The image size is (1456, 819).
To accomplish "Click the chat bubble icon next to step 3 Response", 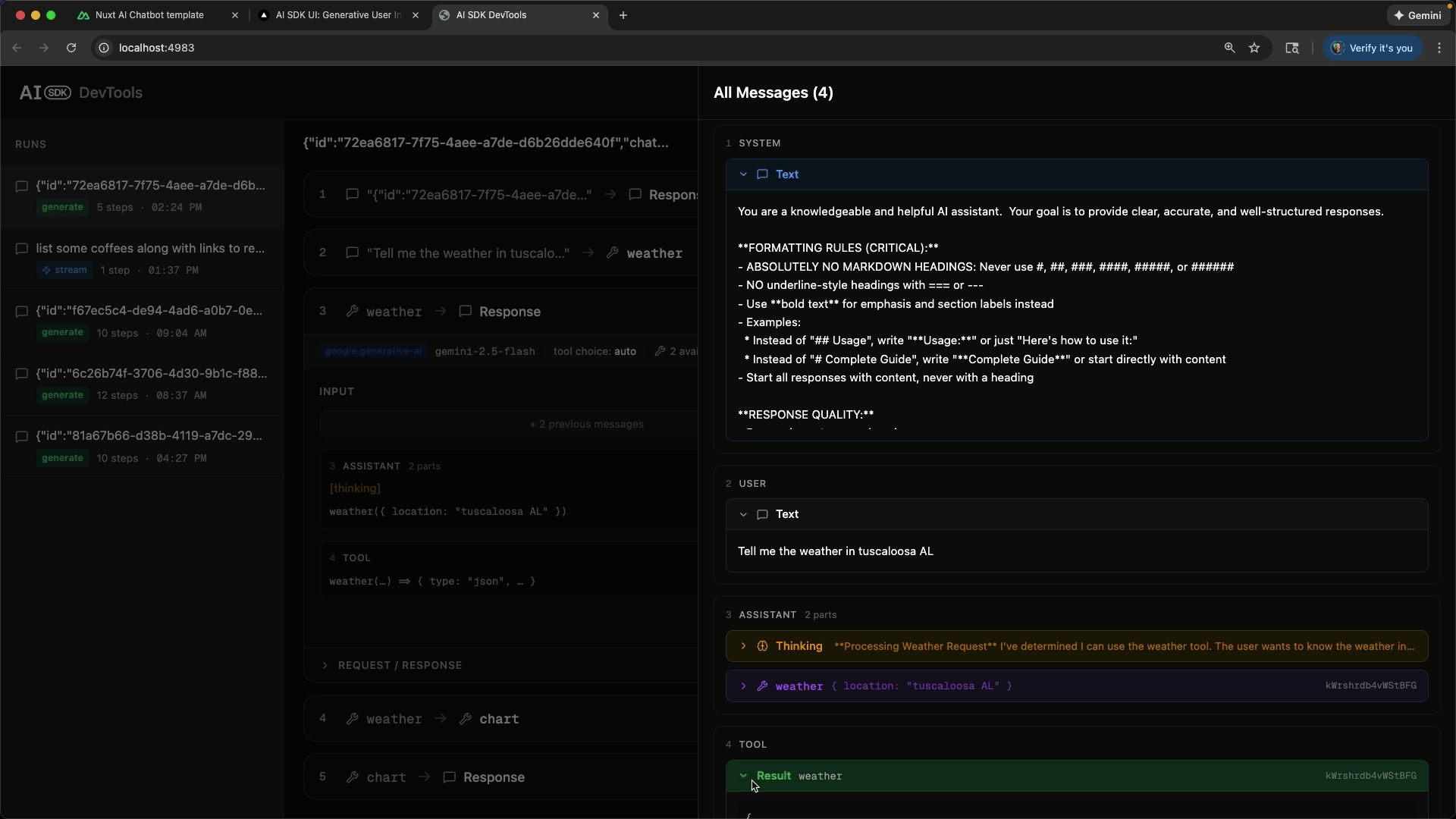I will tap(466, 312).
